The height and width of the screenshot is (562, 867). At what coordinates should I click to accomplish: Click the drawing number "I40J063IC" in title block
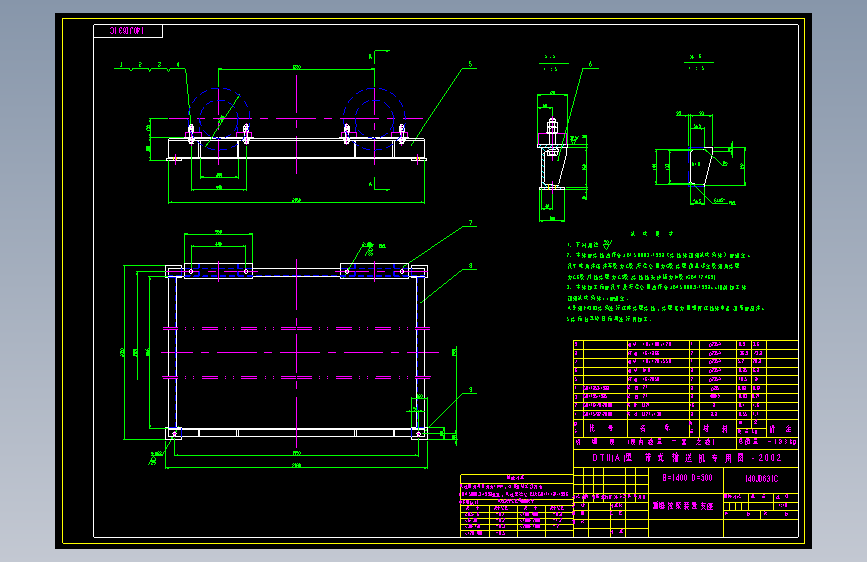(761, 479)
